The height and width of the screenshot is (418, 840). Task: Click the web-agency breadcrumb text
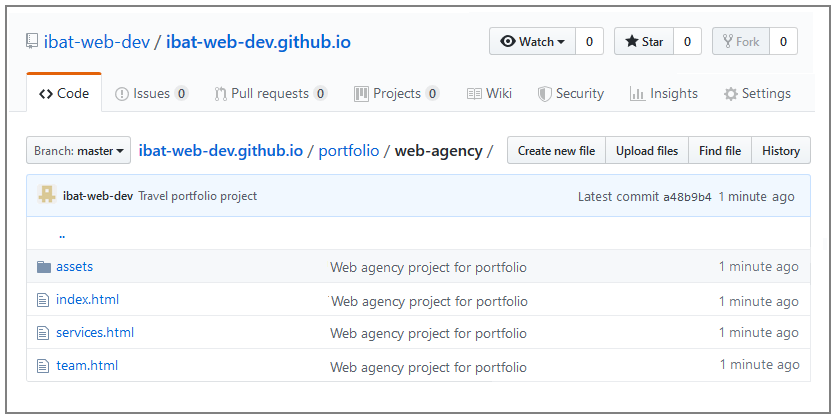tap(439, 151)
